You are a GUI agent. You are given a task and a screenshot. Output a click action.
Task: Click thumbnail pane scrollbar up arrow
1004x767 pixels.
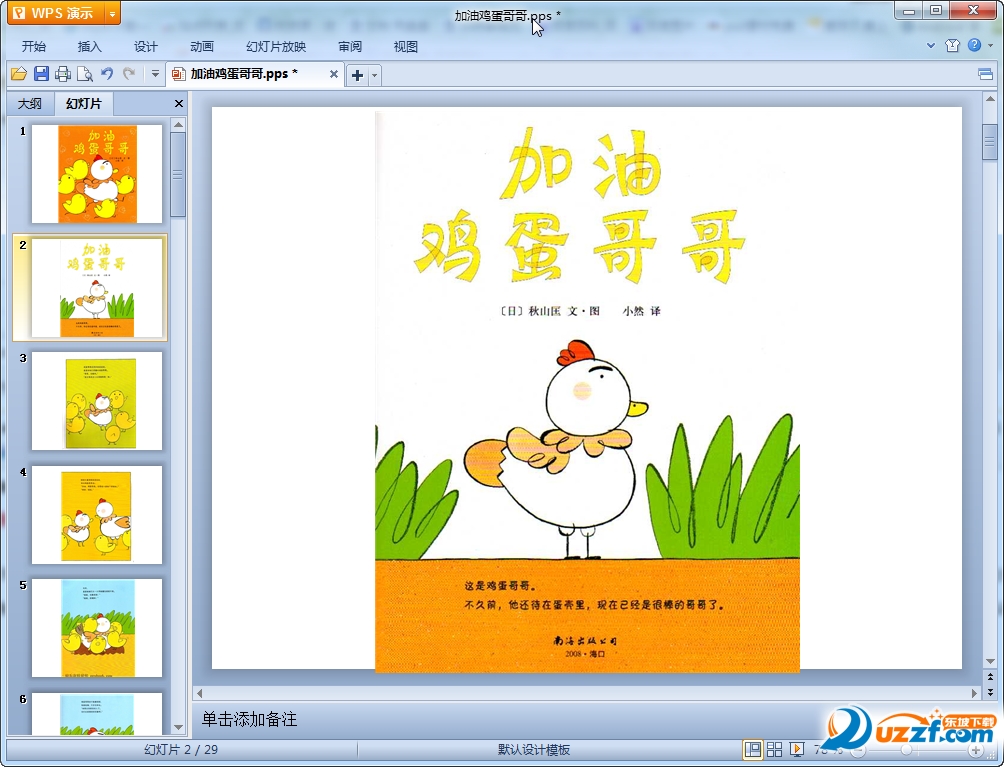click(179, 124)
